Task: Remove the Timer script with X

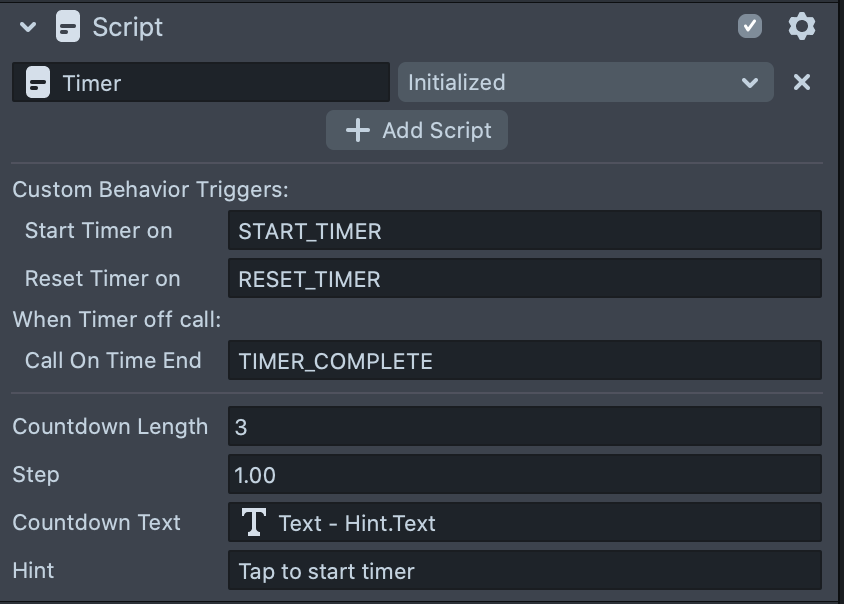Action: [801, 83]
